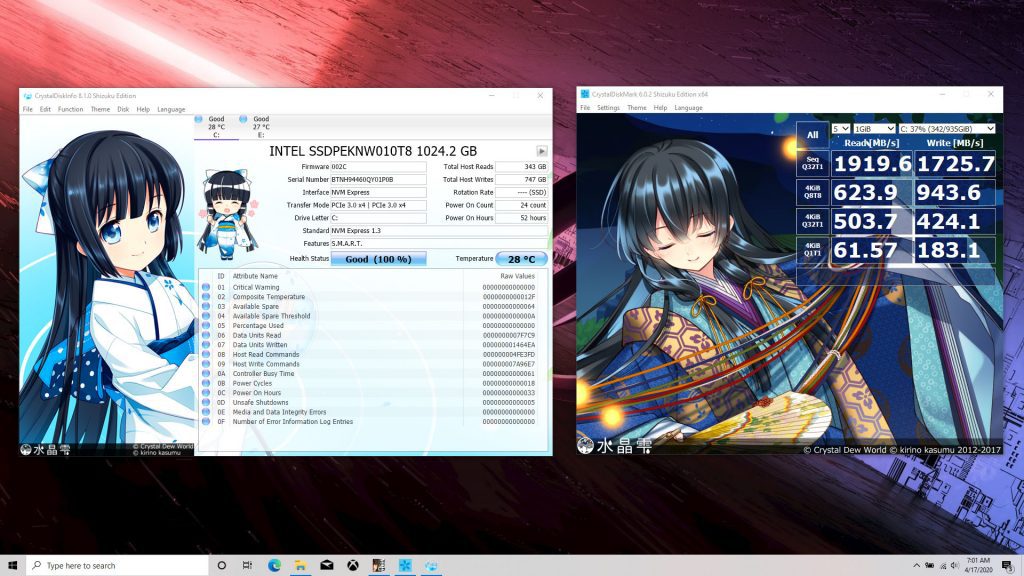Open the Settings menu in CrystalDiskMark
The image size is (1024, 576).
click(x=608, y=108)
